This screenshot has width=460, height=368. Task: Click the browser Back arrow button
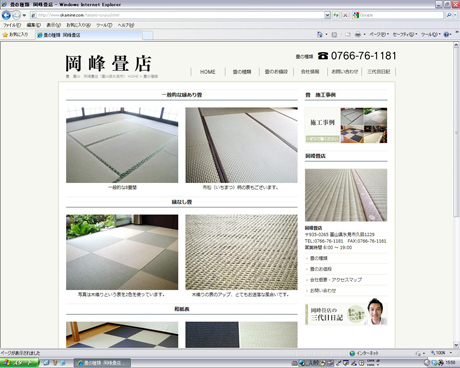point(6,15)
